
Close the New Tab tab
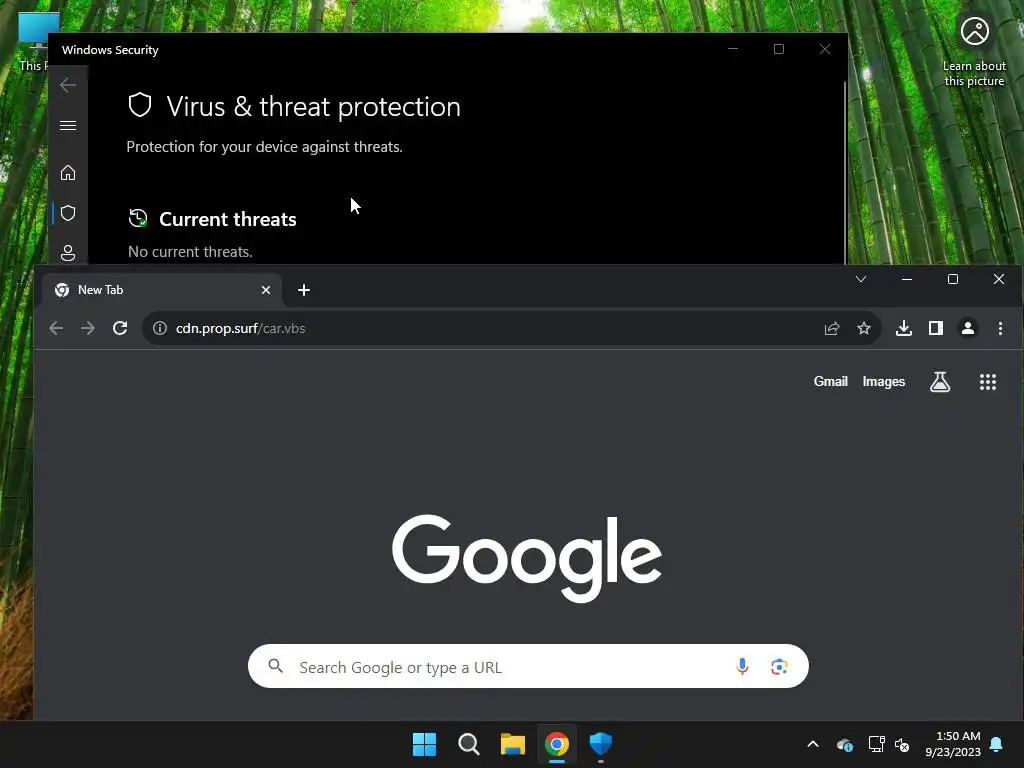(266, 290)
